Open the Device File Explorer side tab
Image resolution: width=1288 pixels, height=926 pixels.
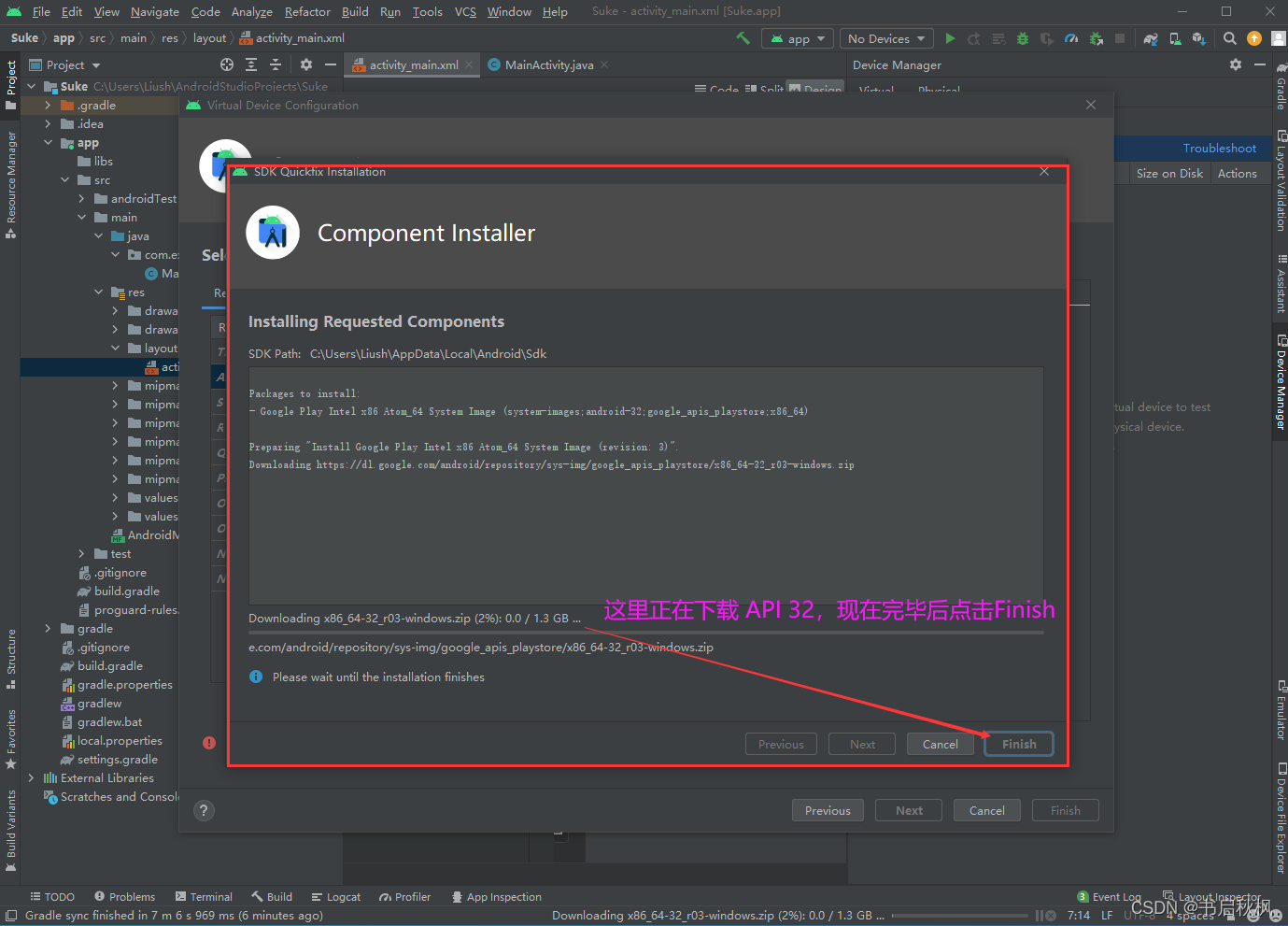point(1281,819)
